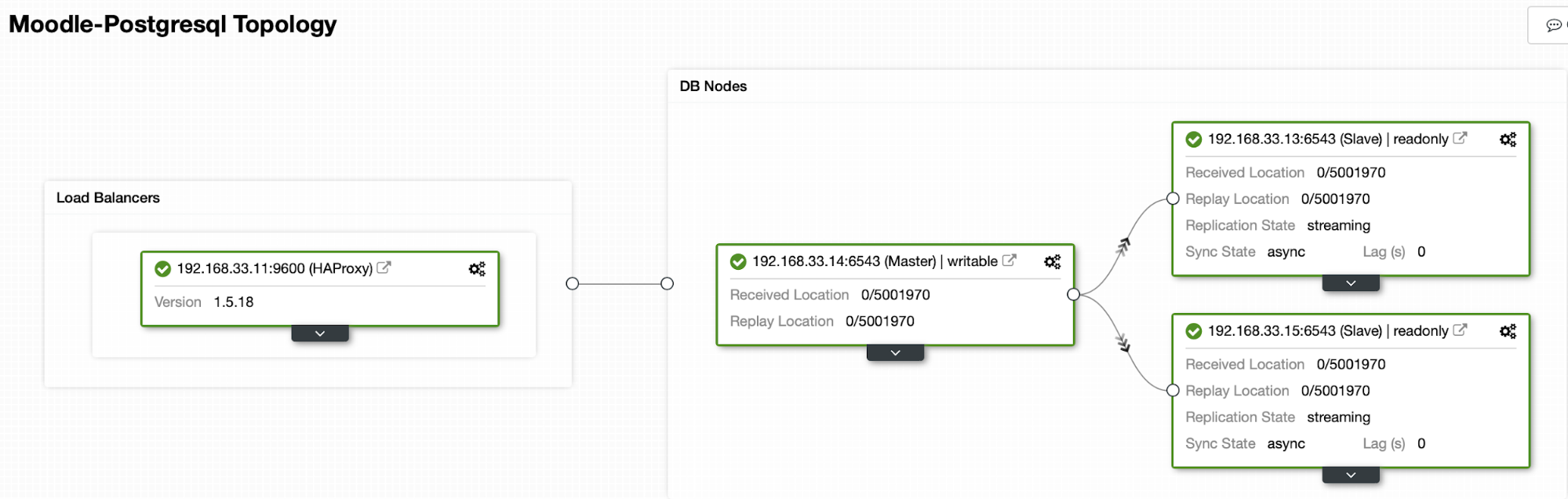Open gear menu of Master node 192.168.33.14
The height and width of the screenshot is (499, 1568).
click(1053, 262)
